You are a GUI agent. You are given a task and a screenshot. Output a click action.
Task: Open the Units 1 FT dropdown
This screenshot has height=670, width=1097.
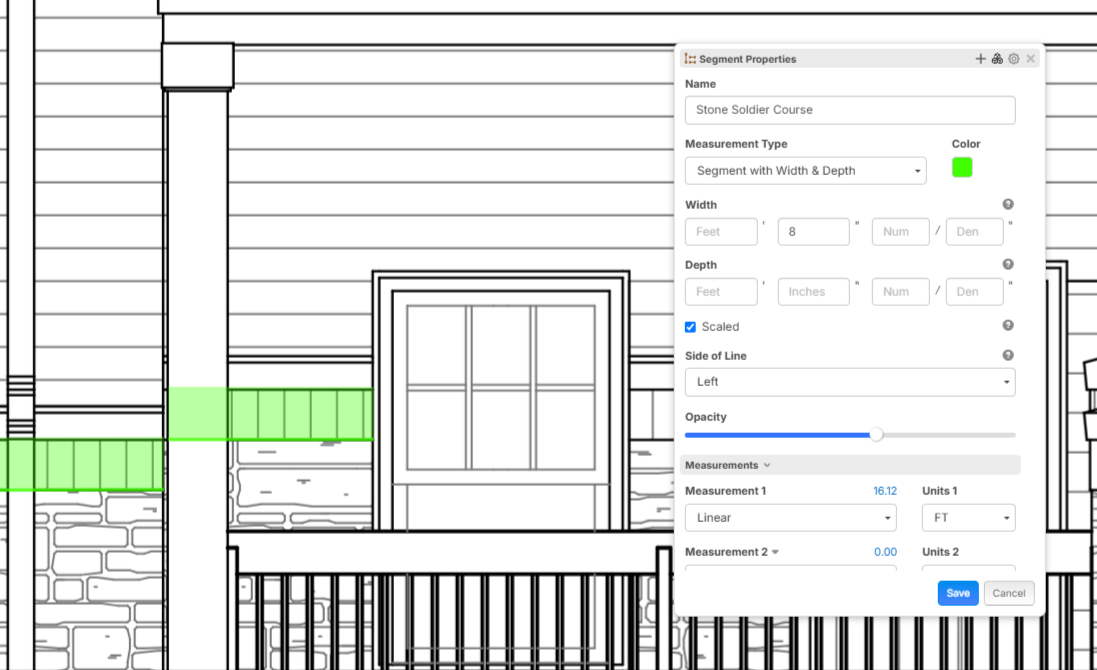point(969,518)
